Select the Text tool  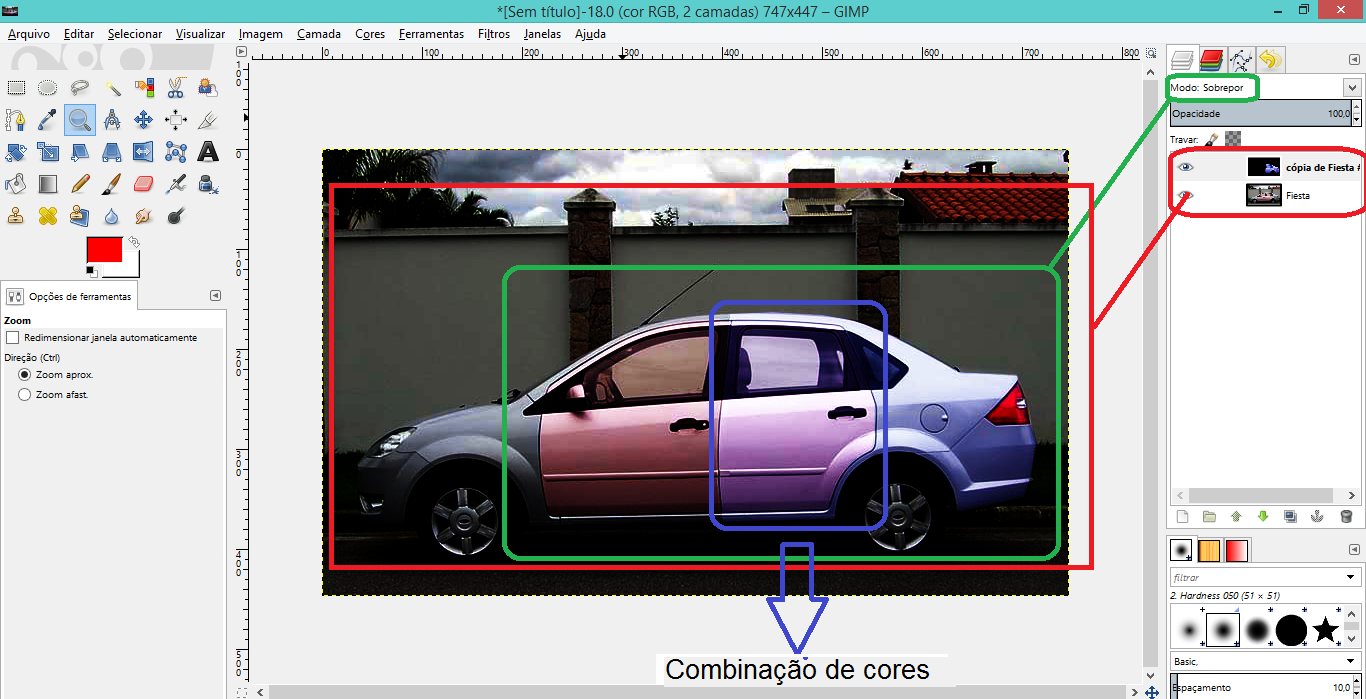pyautogui.click(x=208, y=152)
